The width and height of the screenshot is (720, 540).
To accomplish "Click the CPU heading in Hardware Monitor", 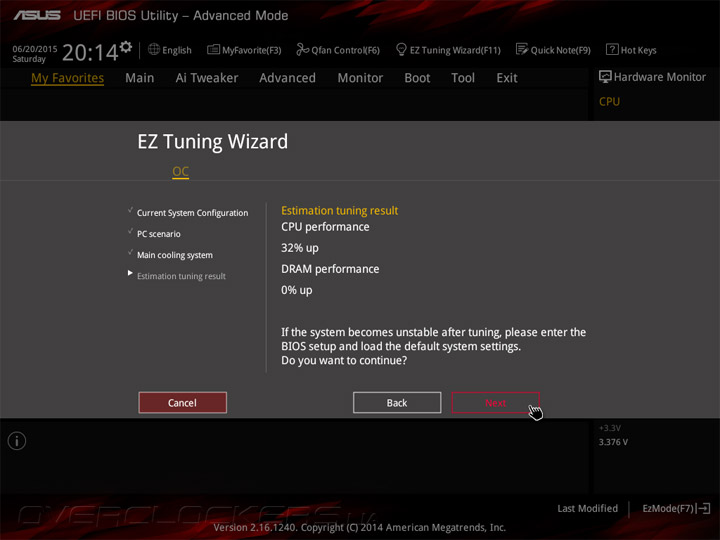I will [609, 101].
